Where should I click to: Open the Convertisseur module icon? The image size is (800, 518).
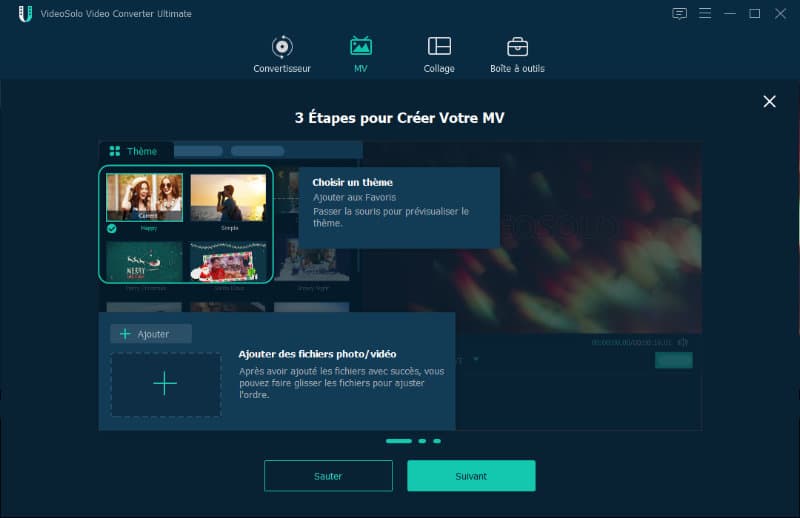coord(282,47)
